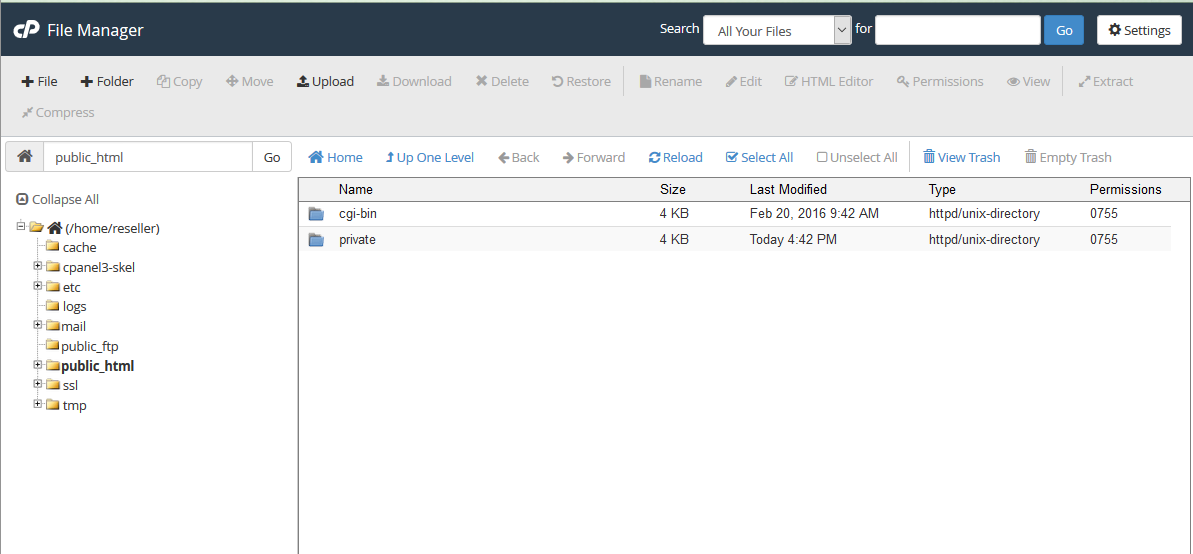Click the home icon beside path field
Screen dimensions: 1193x554
point(25,157)
